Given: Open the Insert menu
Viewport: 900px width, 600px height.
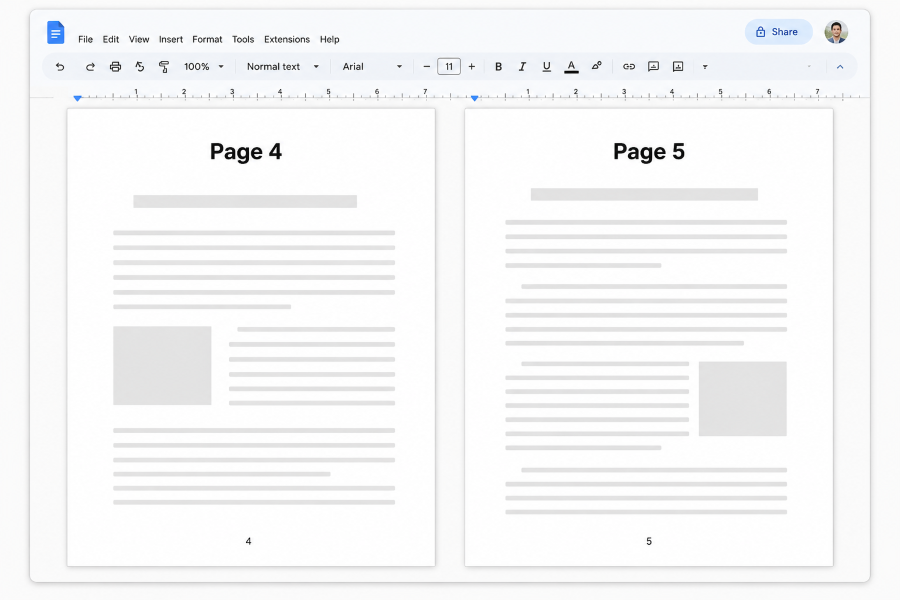Looking at the screenshot, I should (x=171, y=39).
